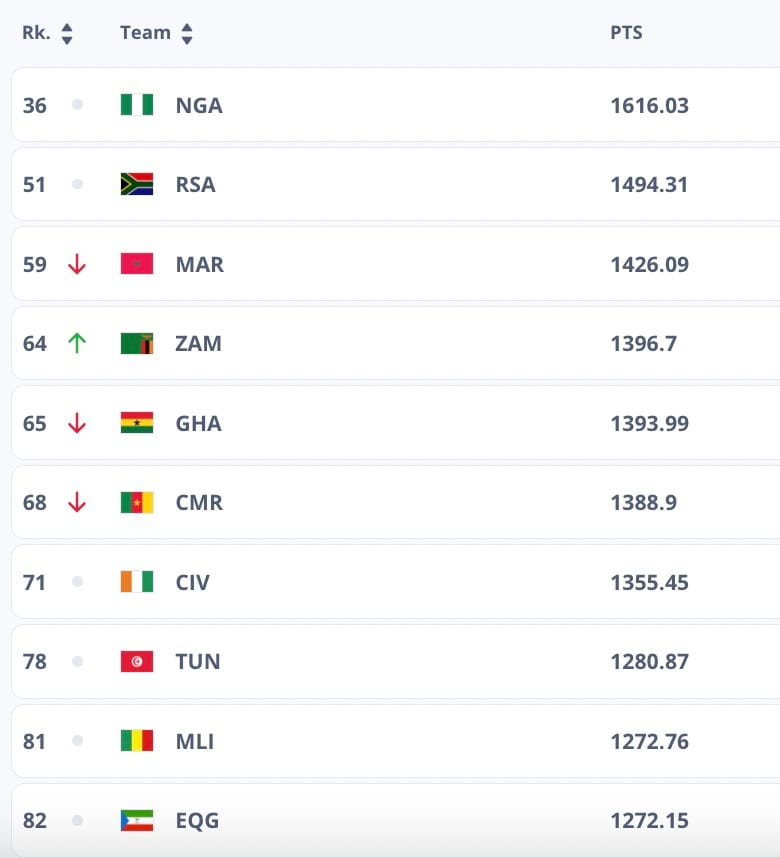The width and height of the screenshot is (780, 858).
Task: Click the Morocco flag icon
Action: (x=137, y=264)
